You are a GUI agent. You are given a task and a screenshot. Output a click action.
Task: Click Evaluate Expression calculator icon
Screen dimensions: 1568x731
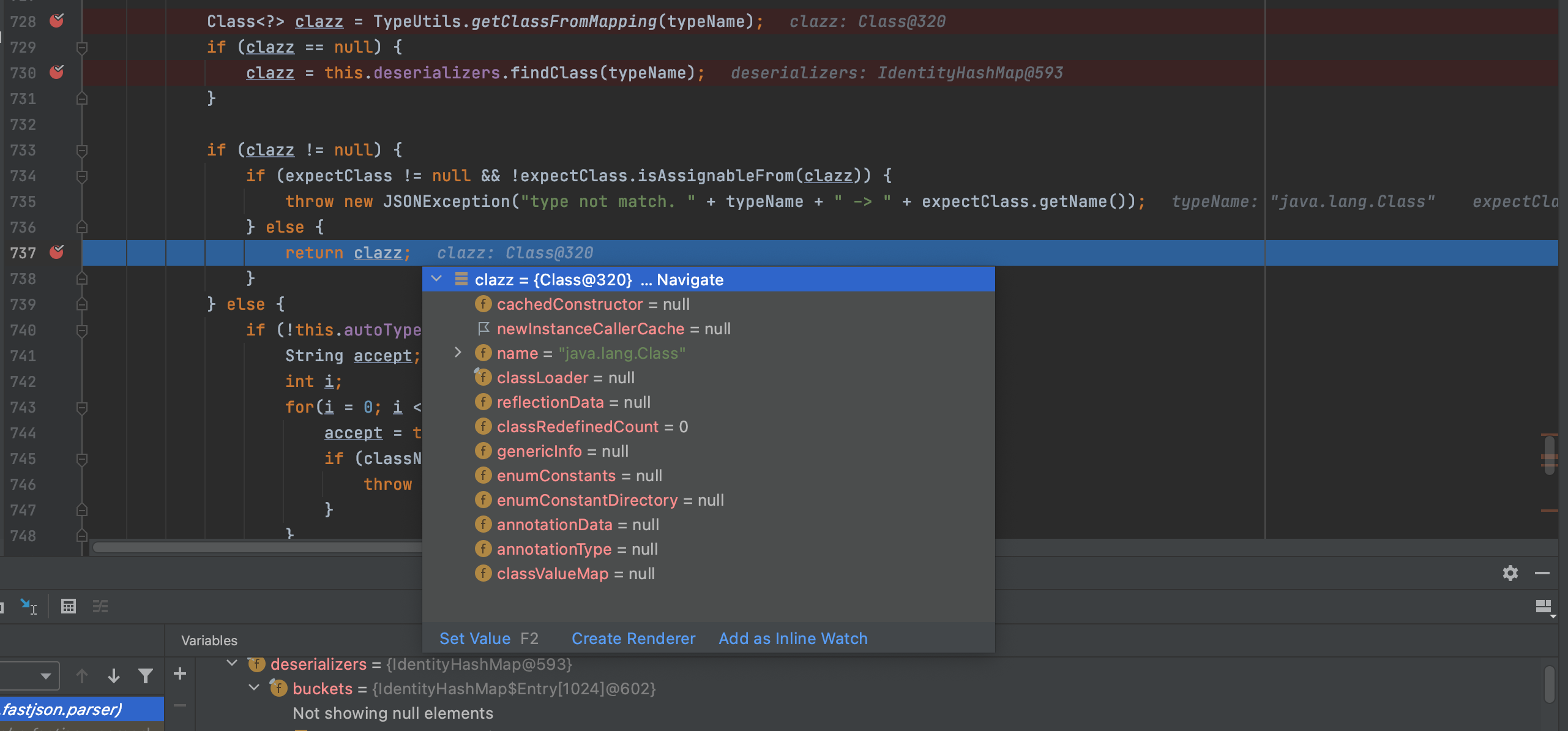pos(69,606)
